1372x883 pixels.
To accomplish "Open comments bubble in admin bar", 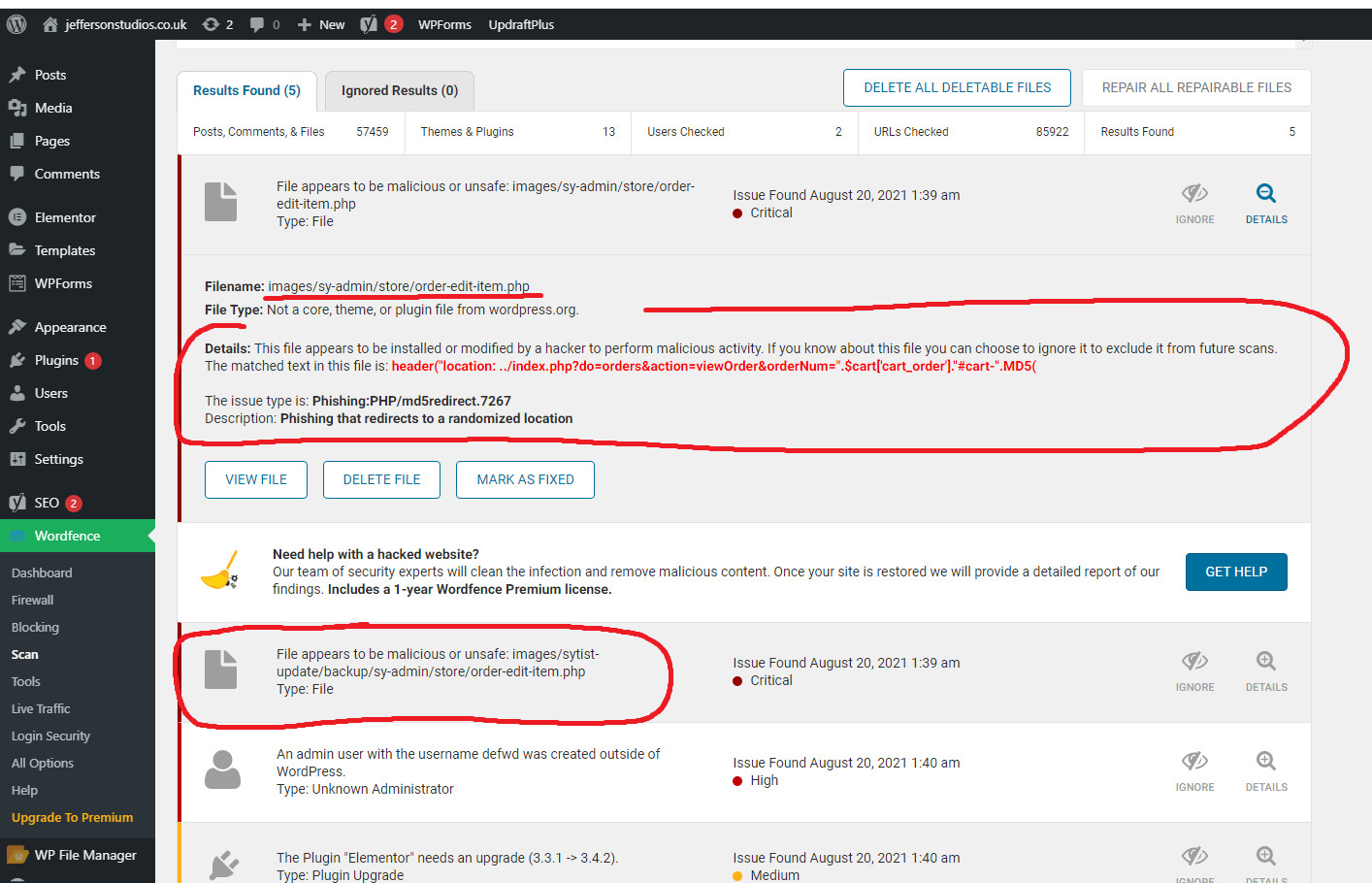I will [264, 24].
